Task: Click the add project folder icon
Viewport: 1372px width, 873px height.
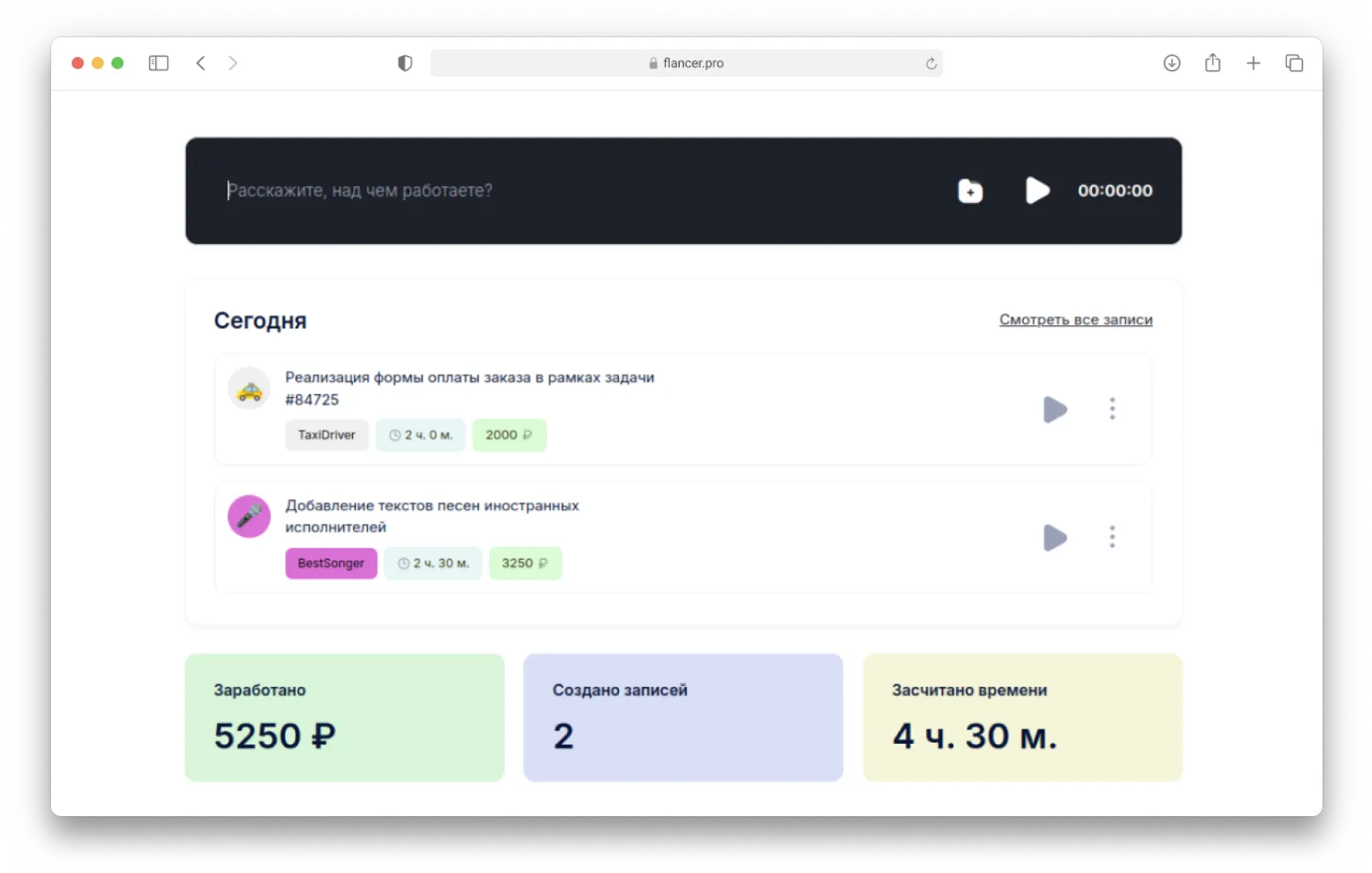Action: pyautogui.click(x=970, y=191)
